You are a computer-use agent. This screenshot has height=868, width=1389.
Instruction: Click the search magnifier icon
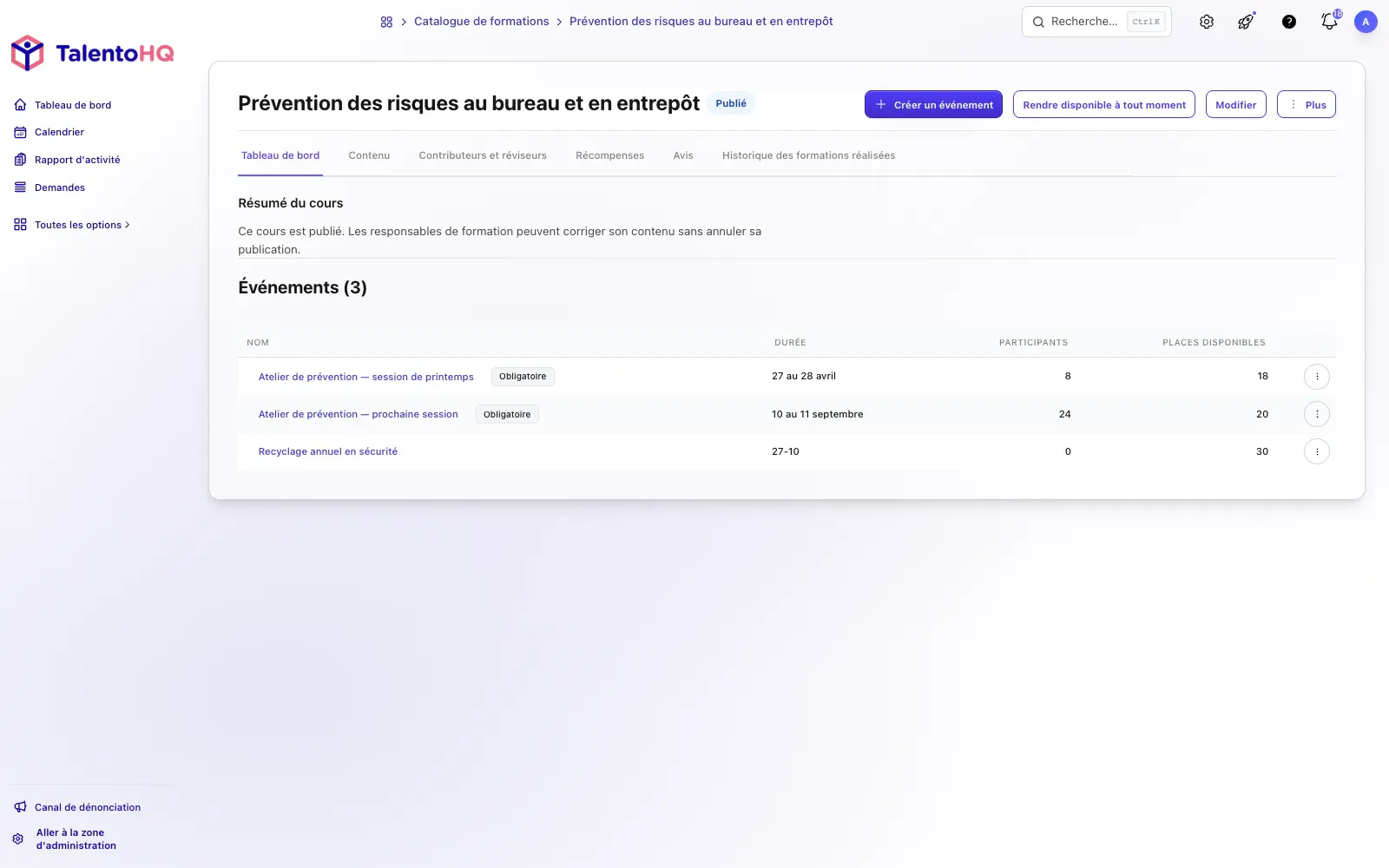coord(1038,22)
